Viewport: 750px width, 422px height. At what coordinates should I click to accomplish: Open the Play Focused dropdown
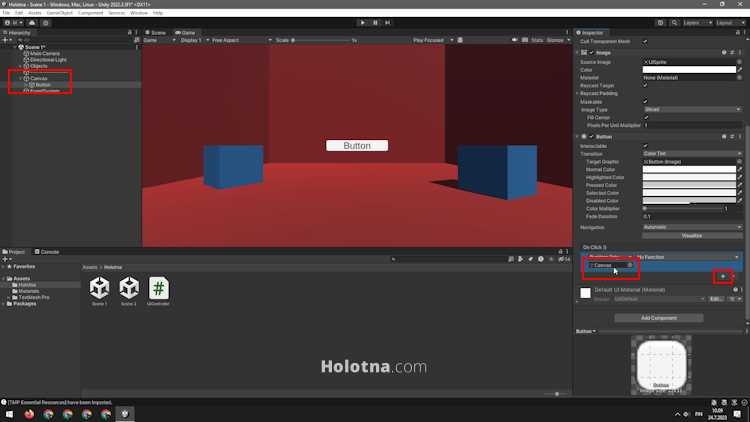pyautogui.click(x=432, y=40)
